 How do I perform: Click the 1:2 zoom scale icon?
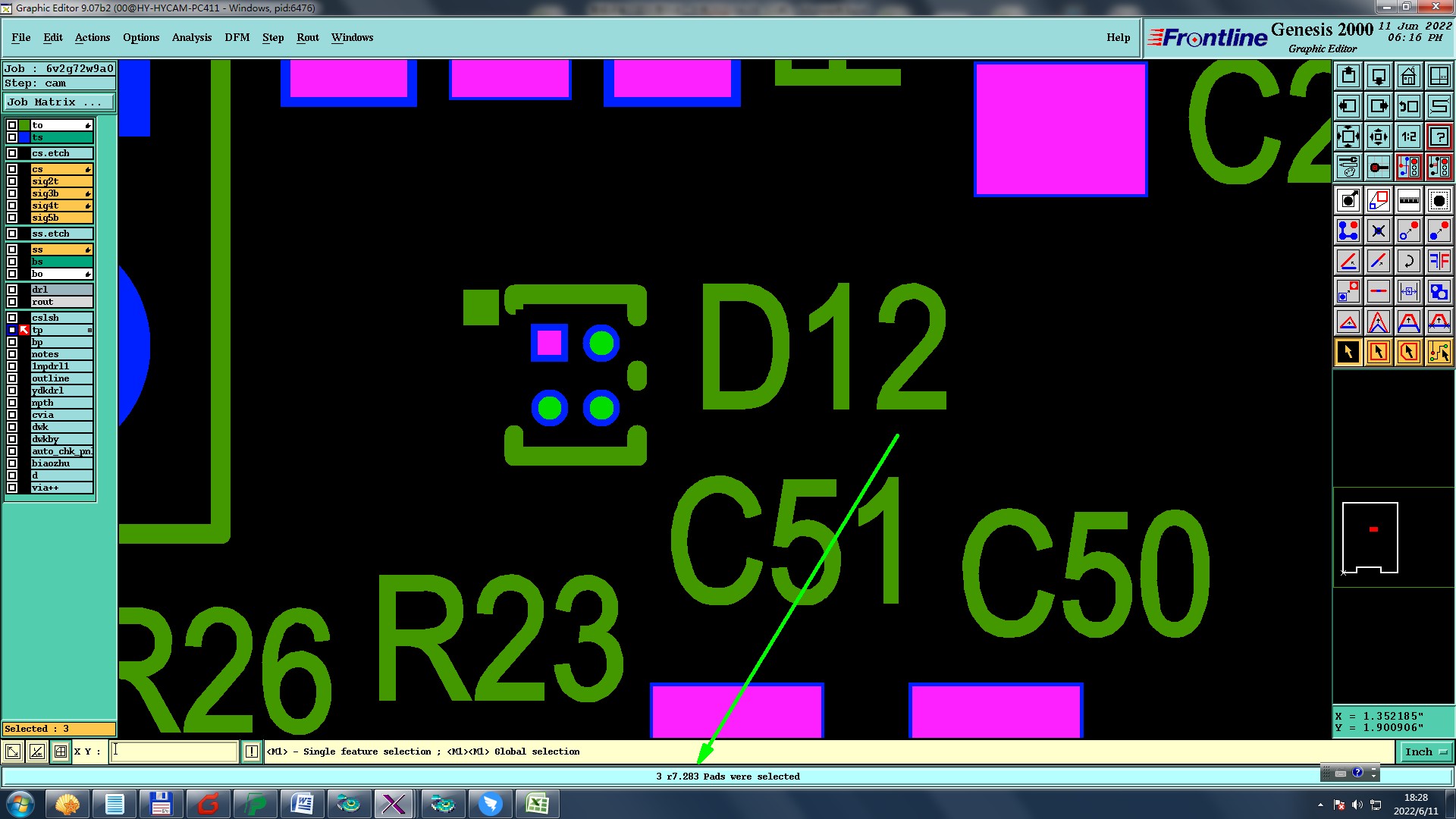[x=1408, y=136]
